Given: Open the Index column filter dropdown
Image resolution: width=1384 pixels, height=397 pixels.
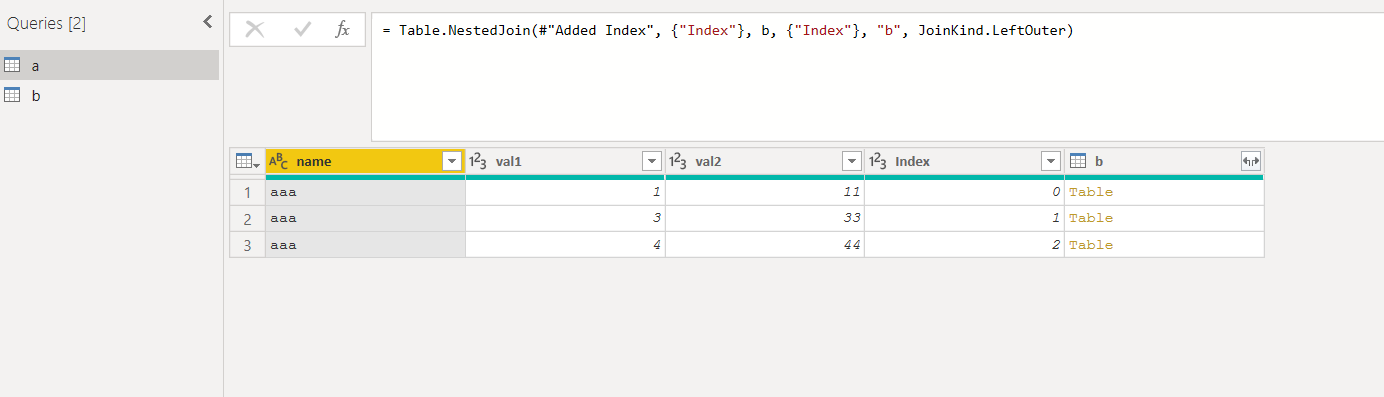Looking at the screenshot, I should pos(1051,161).
